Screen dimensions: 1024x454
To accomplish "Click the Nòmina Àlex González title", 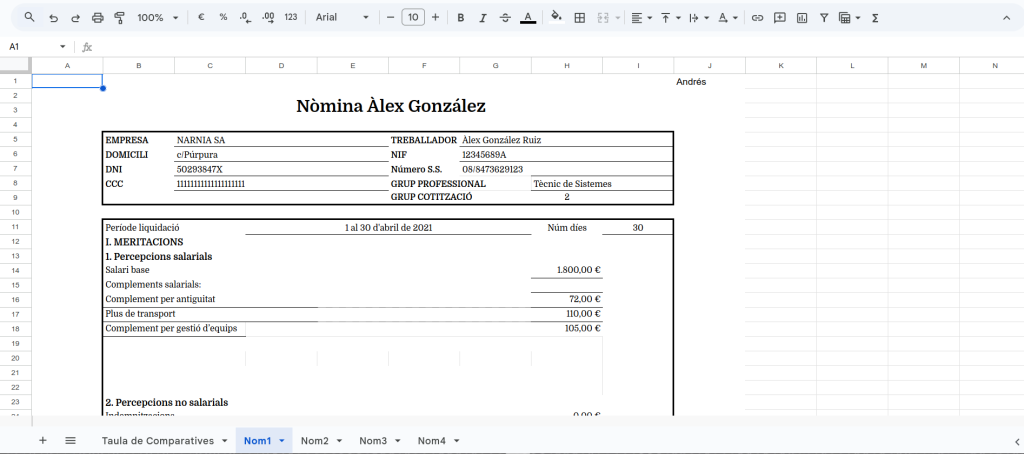I will pos(391,106).
